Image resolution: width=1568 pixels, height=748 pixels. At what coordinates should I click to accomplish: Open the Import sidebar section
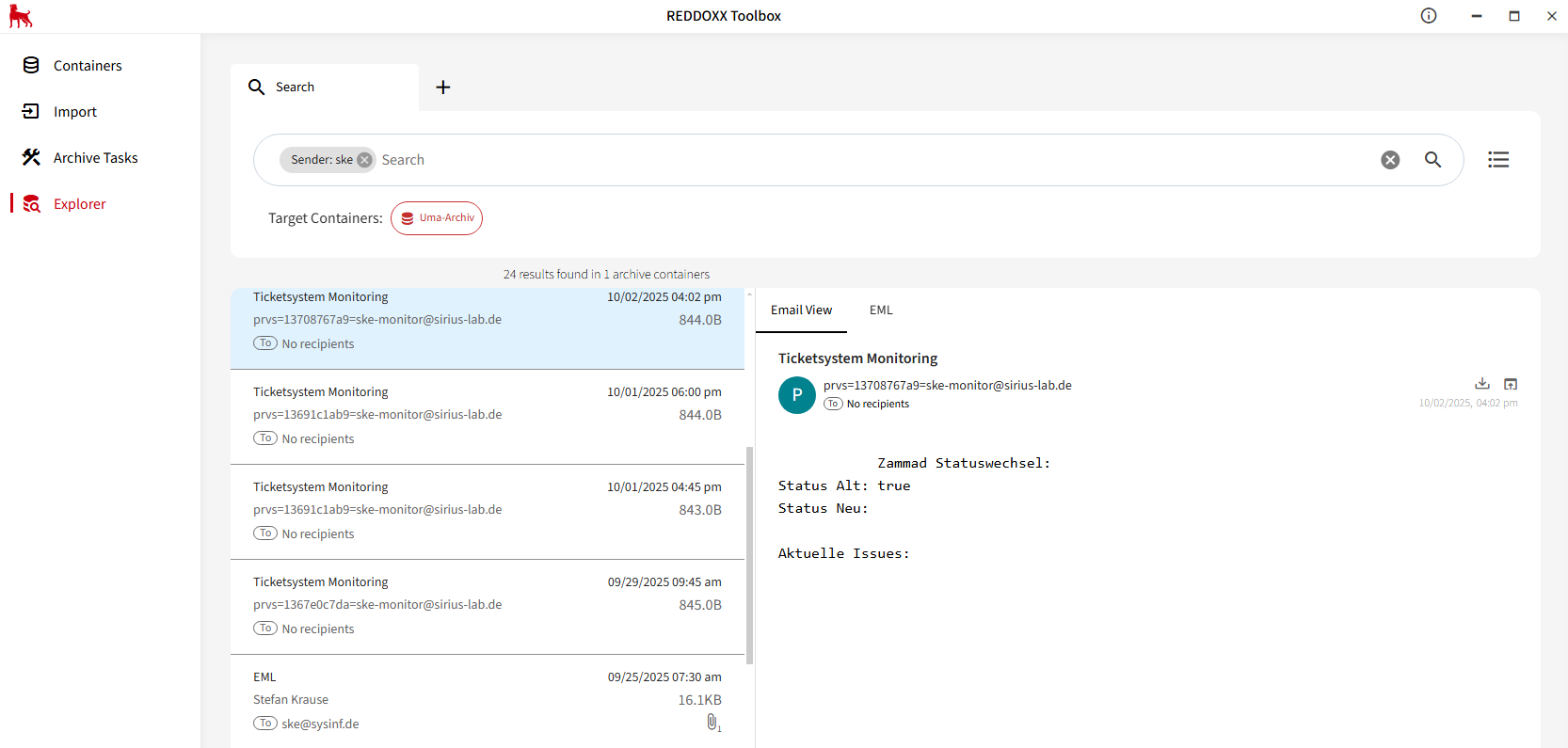pyautogui.click(x=74, y=112)
